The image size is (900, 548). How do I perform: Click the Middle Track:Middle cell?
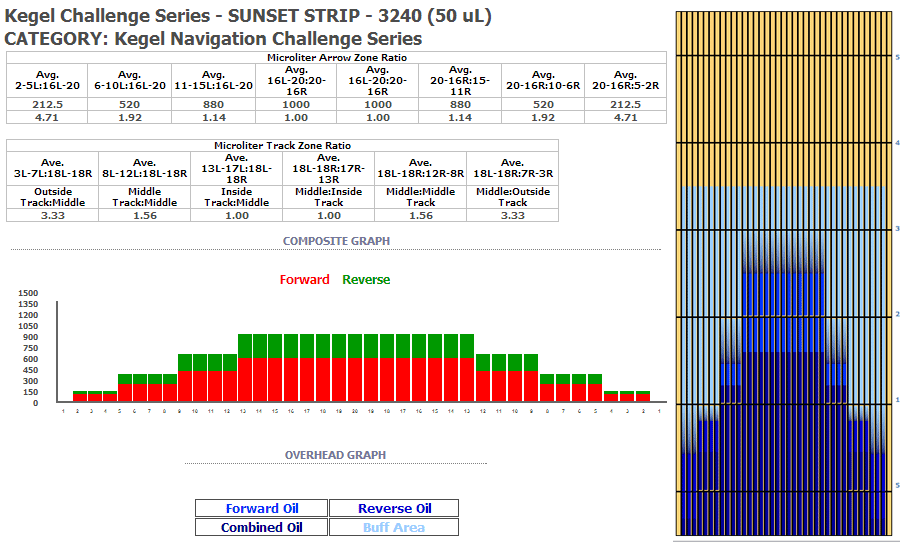pos(145,197)
